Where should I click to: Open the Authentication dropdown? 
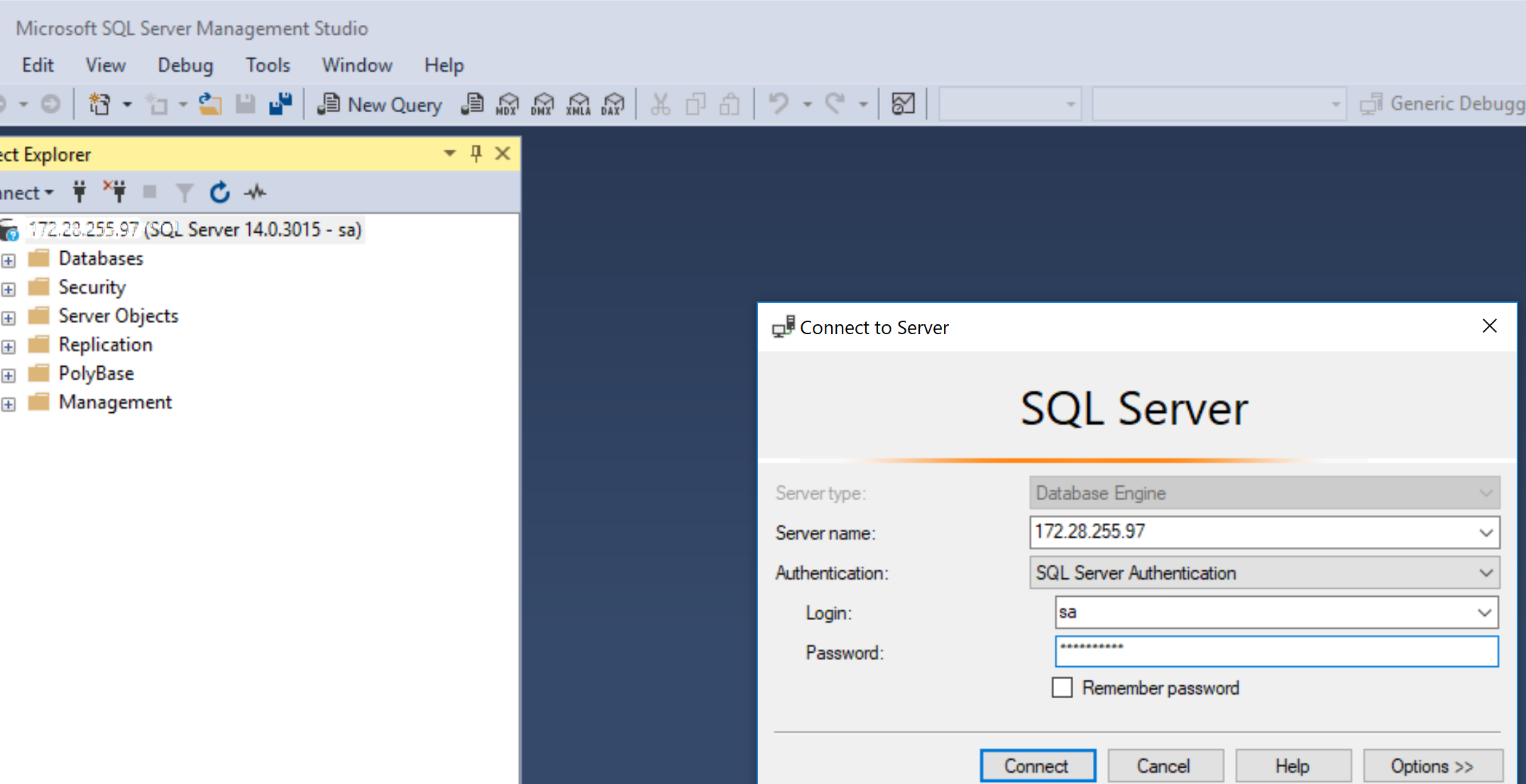tap(1486, 573)
